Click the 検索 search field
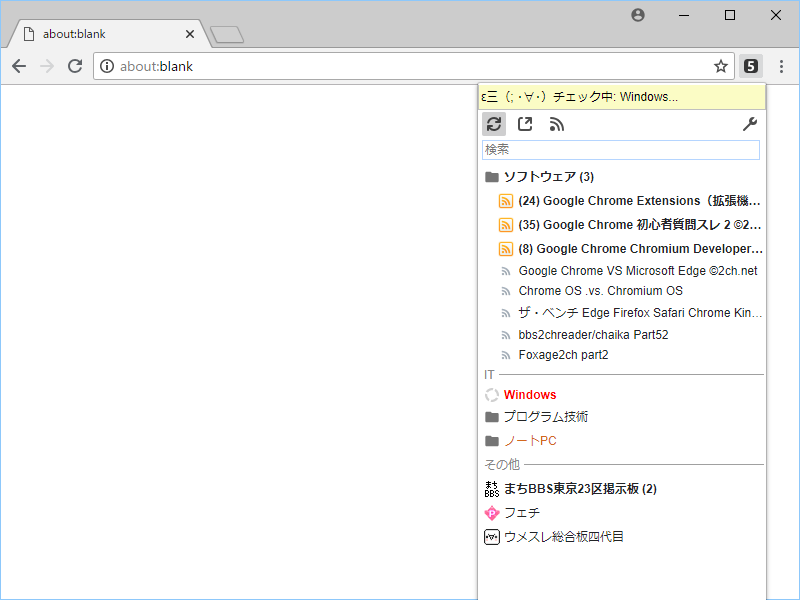800x600 pixels. tap(621, 150)
